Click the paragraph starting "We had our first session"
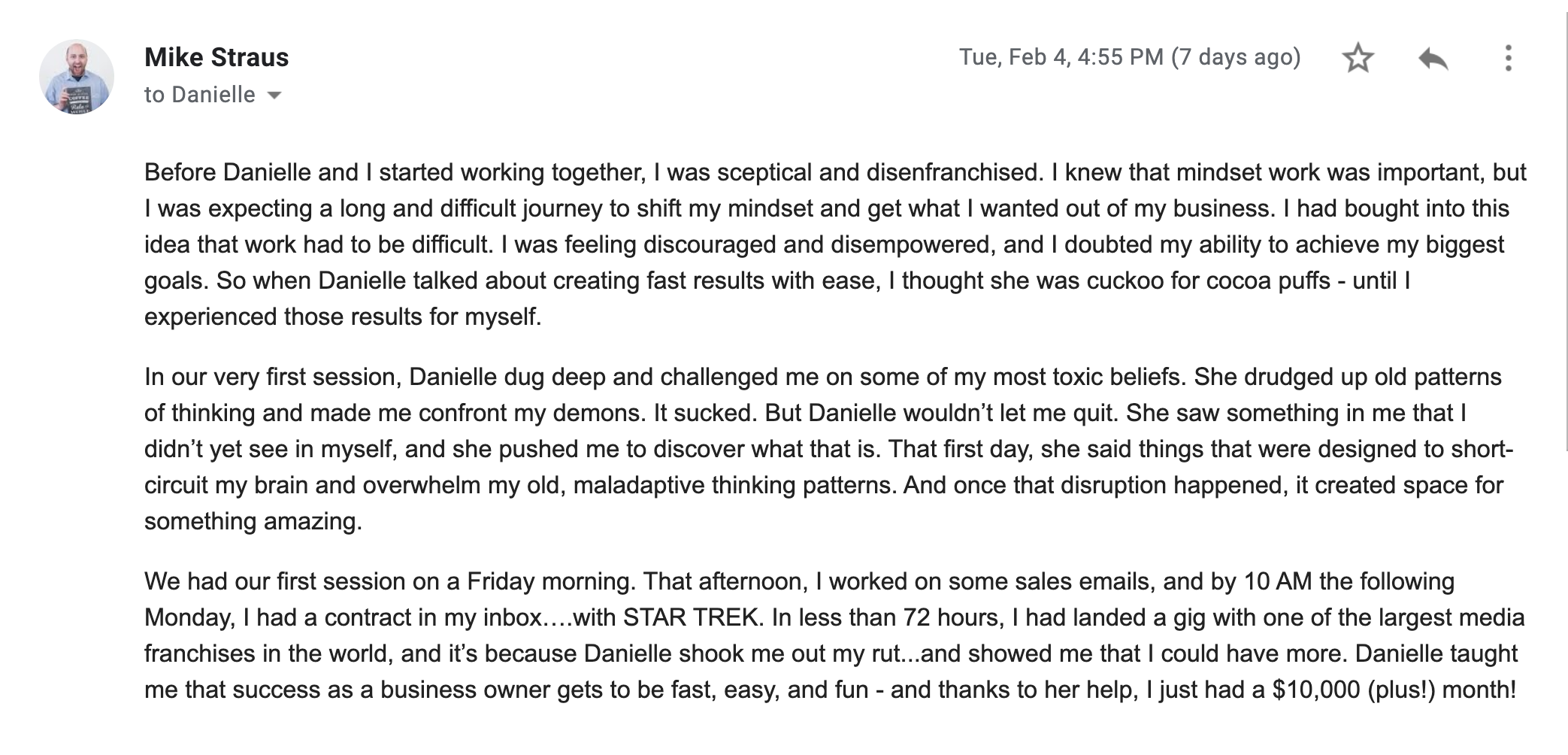Viewport: 1568px width, 755px height. [x=834, y=635]
